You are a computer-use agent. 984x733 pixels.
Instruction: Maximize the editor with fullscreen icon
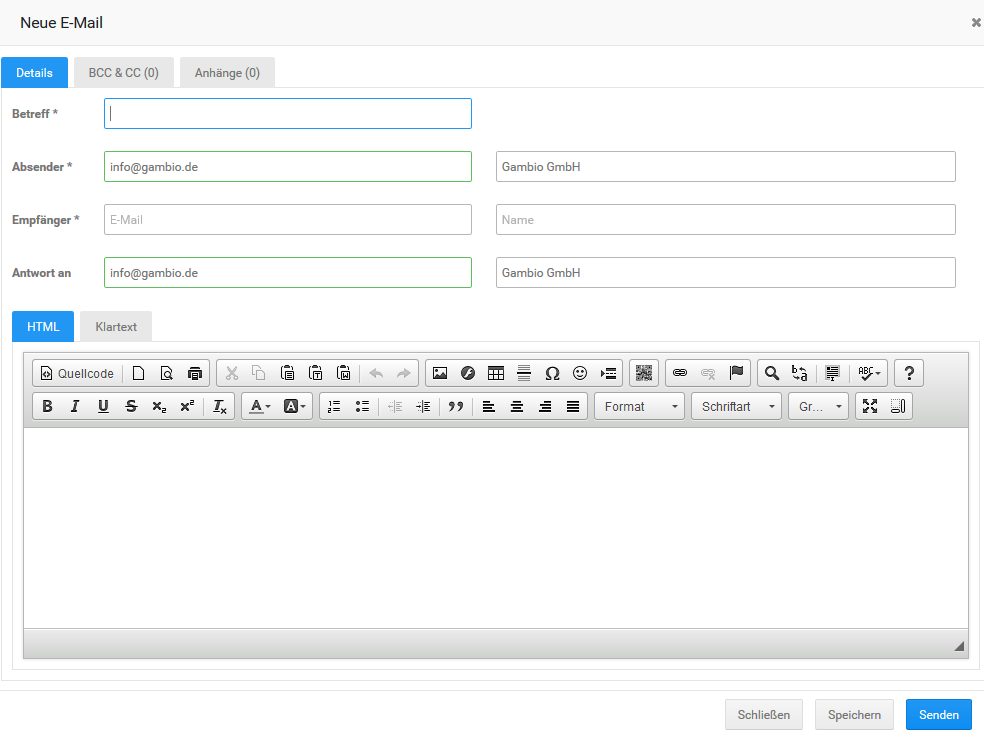pyautogui.click(x=870, y=406)
